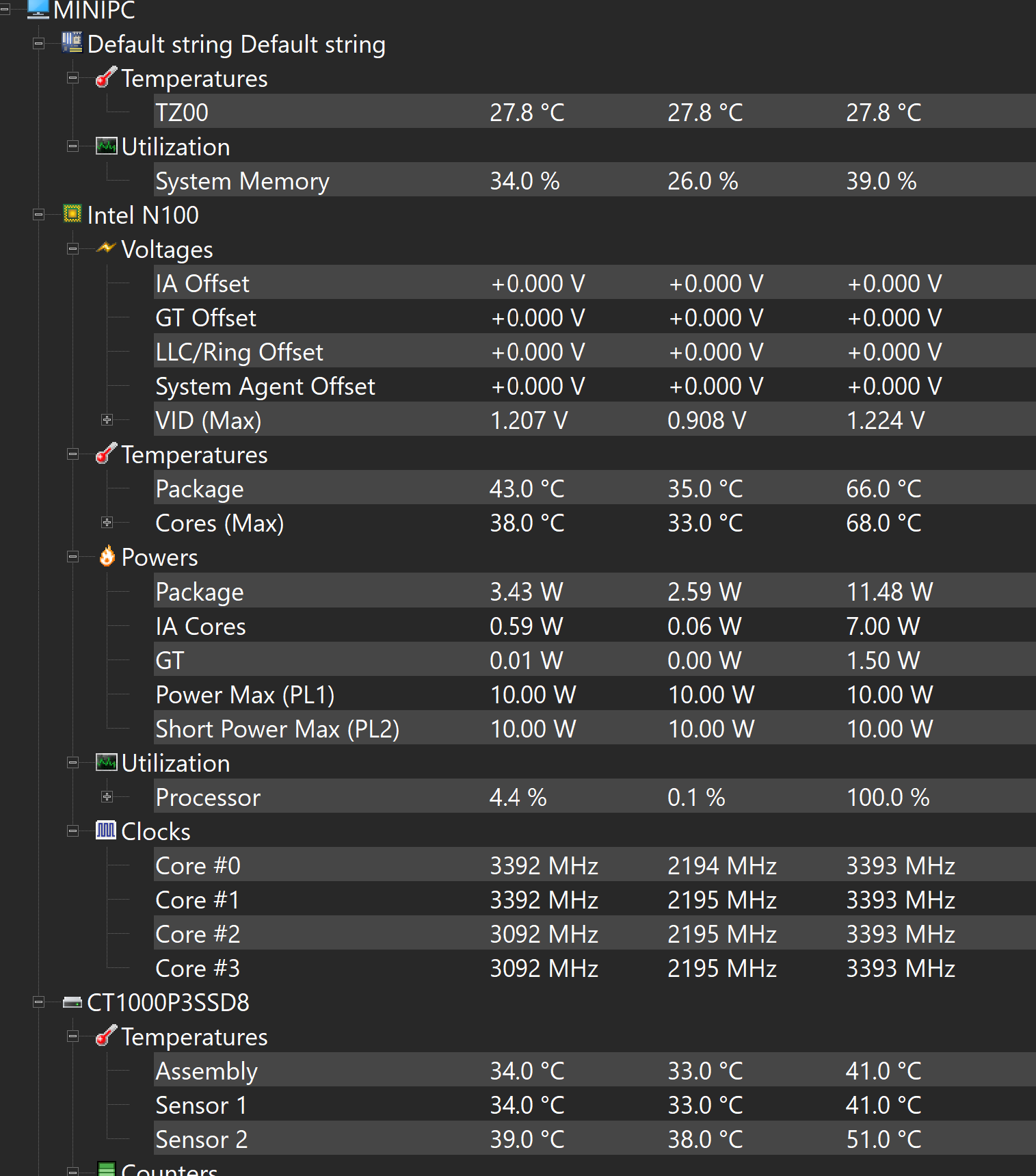Collapse the Powers section
Screen dimensions: 1036x1176
[72, 557]
